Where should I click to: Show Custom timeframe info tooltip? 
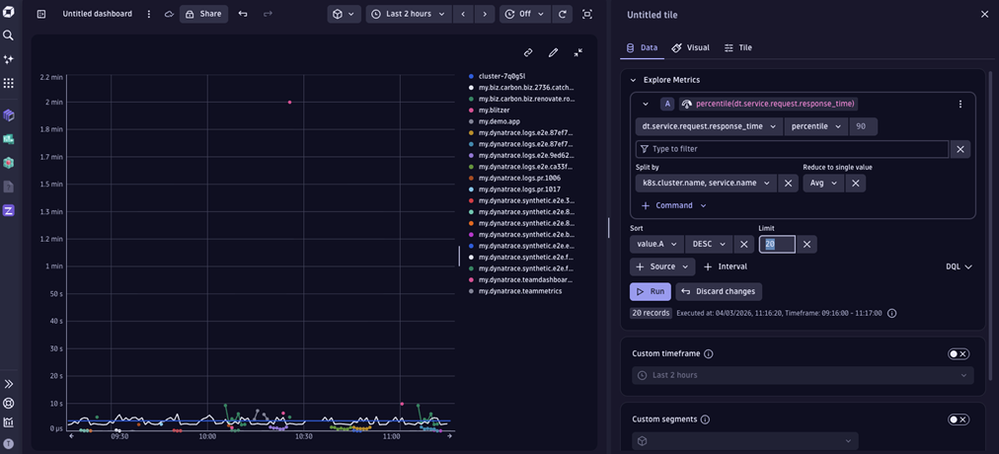coord(708,353)
